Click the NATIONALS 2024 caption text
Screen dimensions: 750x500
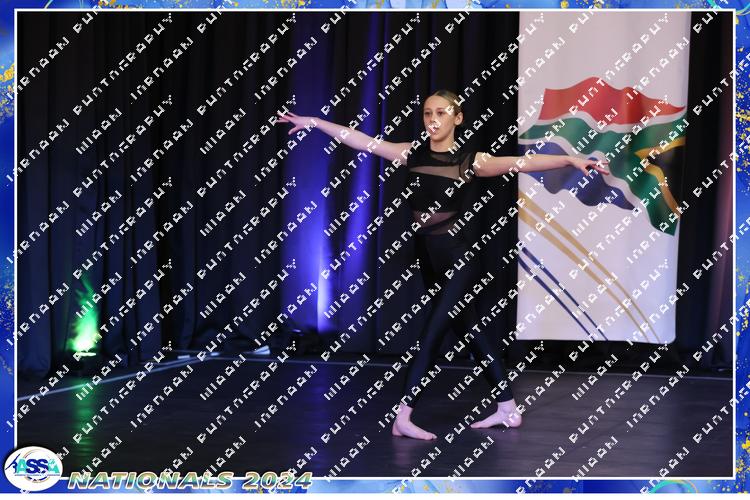[x=190, y=480]
